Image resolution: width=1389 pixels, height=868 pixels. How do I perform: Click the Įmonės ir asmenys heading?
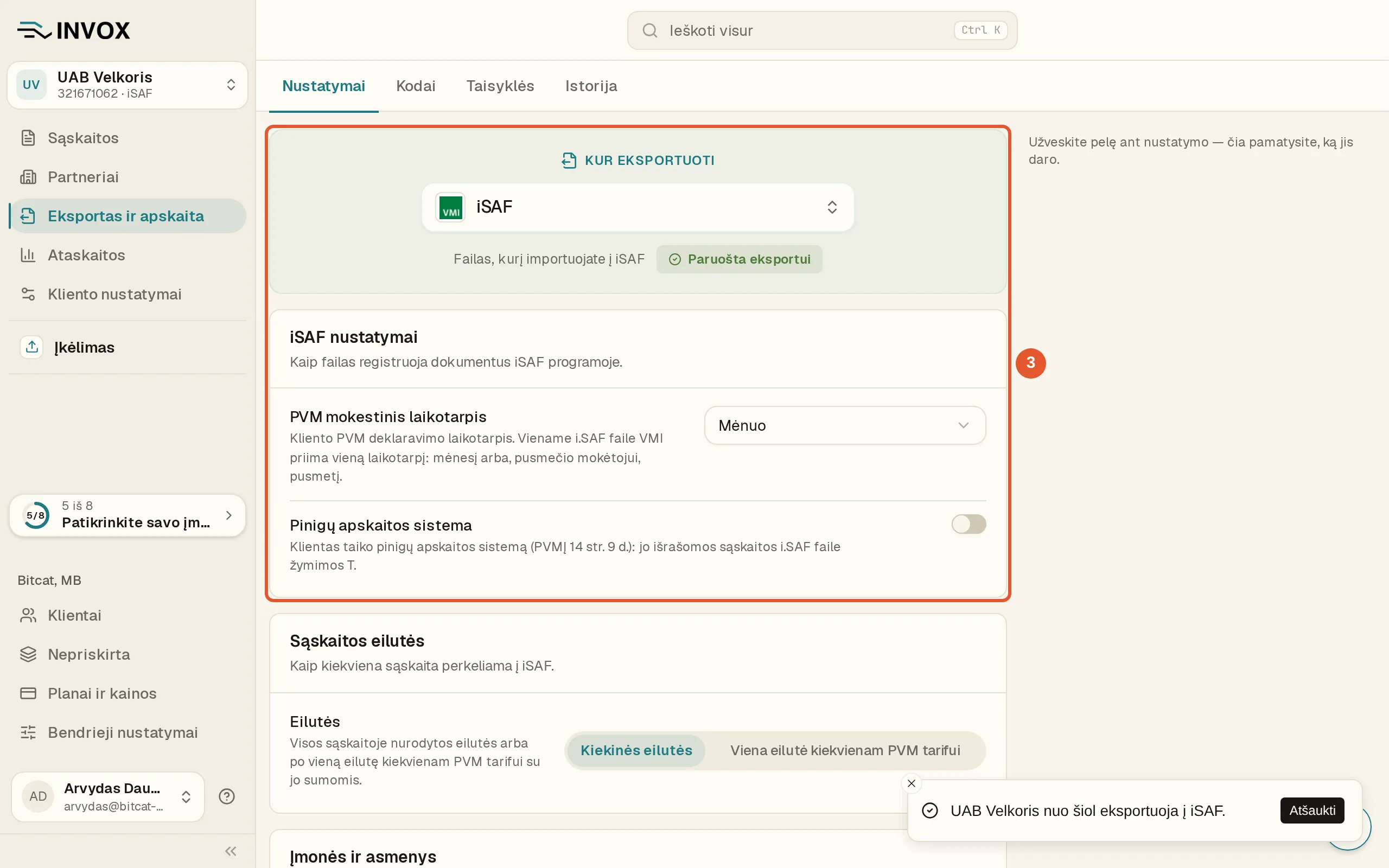[x=363, y=857]
